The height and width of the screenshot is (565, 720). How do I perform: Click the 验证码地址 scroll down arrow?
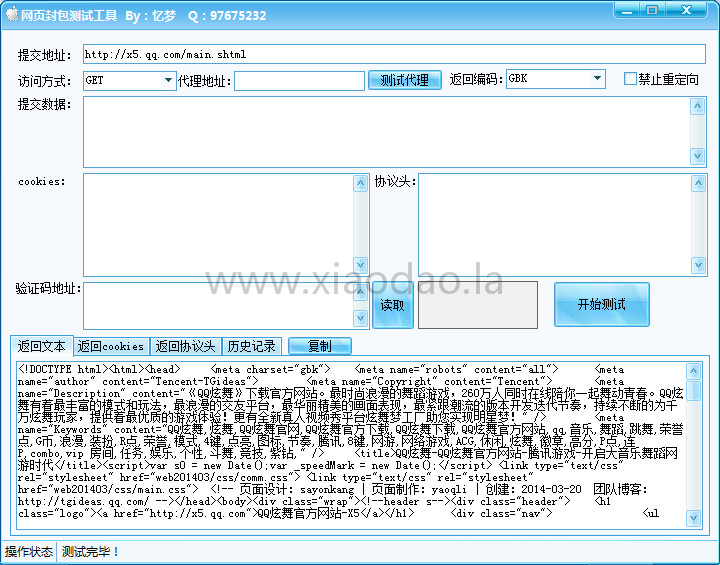pyautogui.click(x=360, y=318)
